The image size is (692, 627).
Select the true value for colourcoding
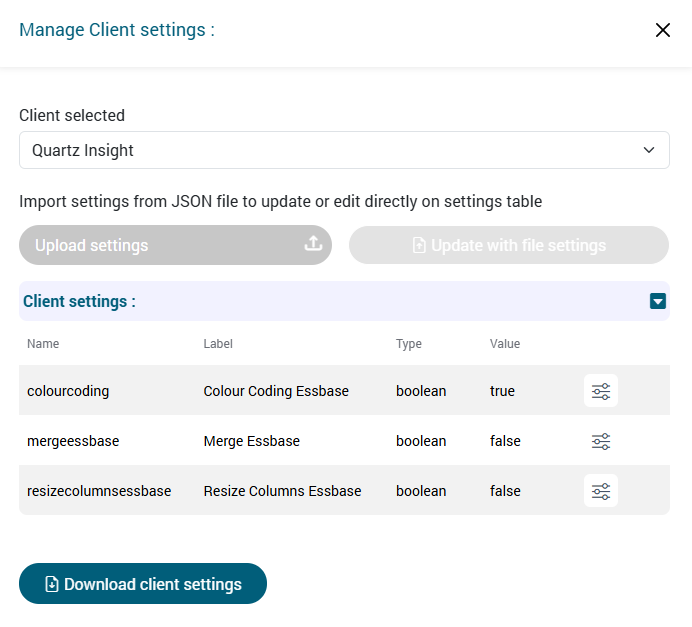[x=502, y=391]
